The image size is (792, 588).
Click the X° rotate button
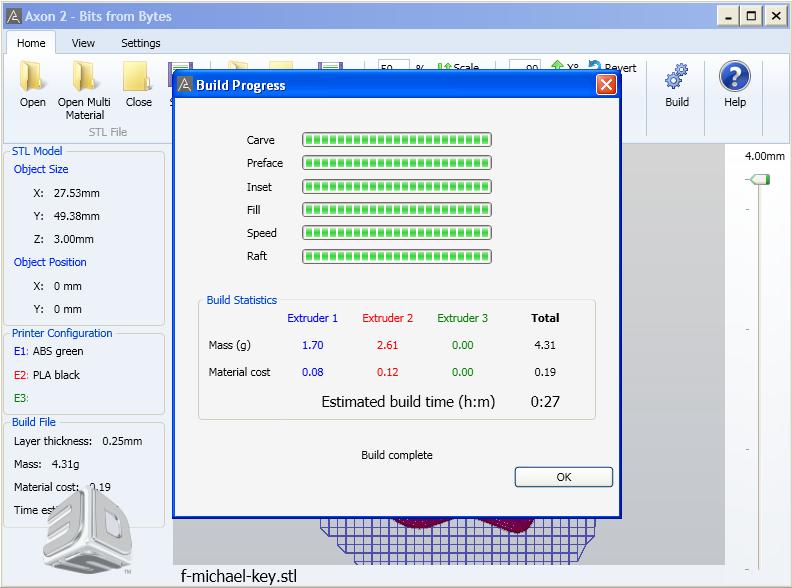pyautogui.click(x=565, y=66)
